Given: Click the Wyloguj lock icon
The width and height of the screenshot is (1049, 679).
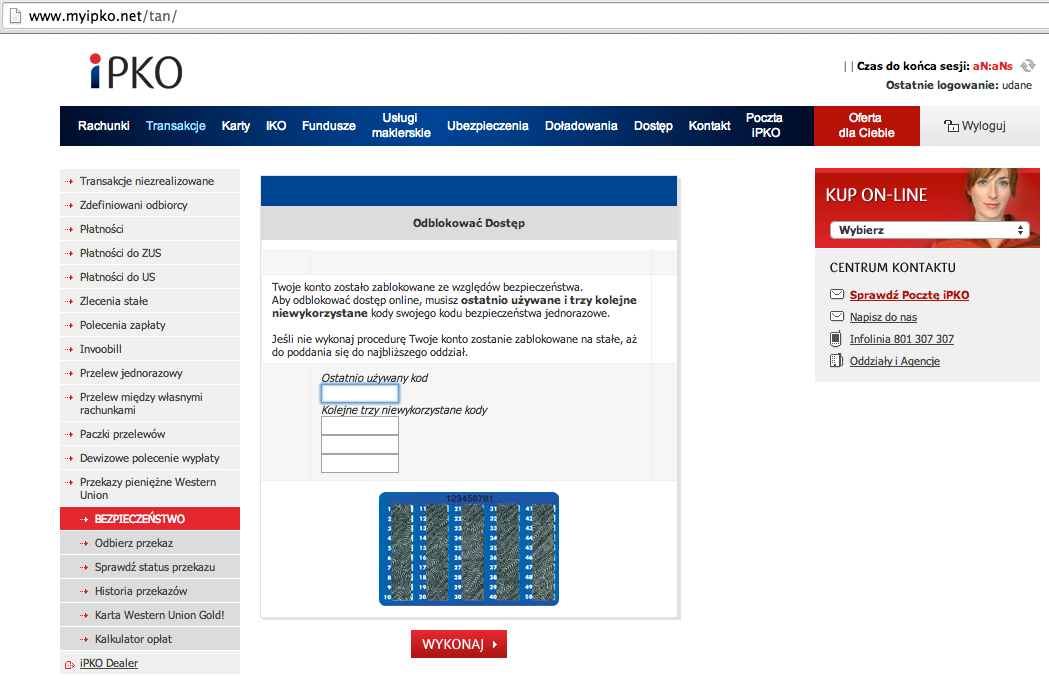Looking at the screenshot, I should [951, 126].
